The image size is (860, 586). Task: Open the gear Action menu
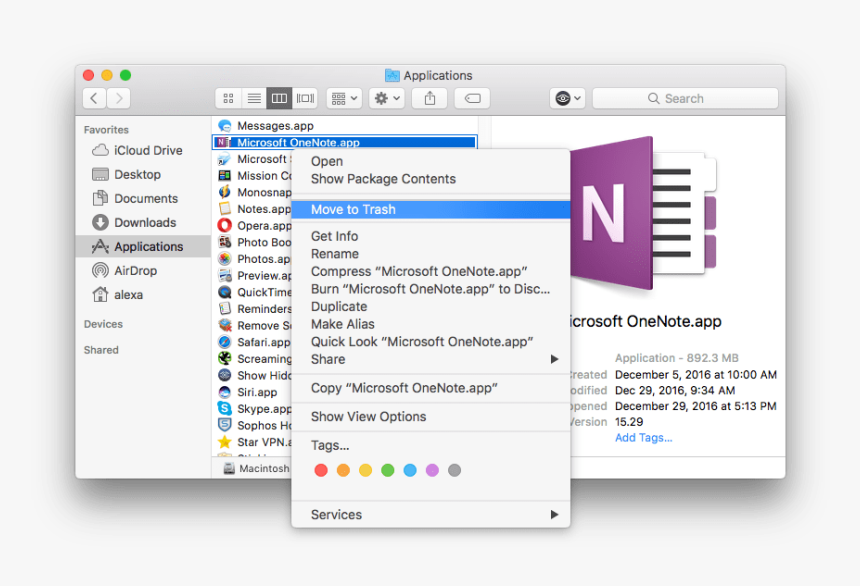pyautogui.click(x=387, y=98)
